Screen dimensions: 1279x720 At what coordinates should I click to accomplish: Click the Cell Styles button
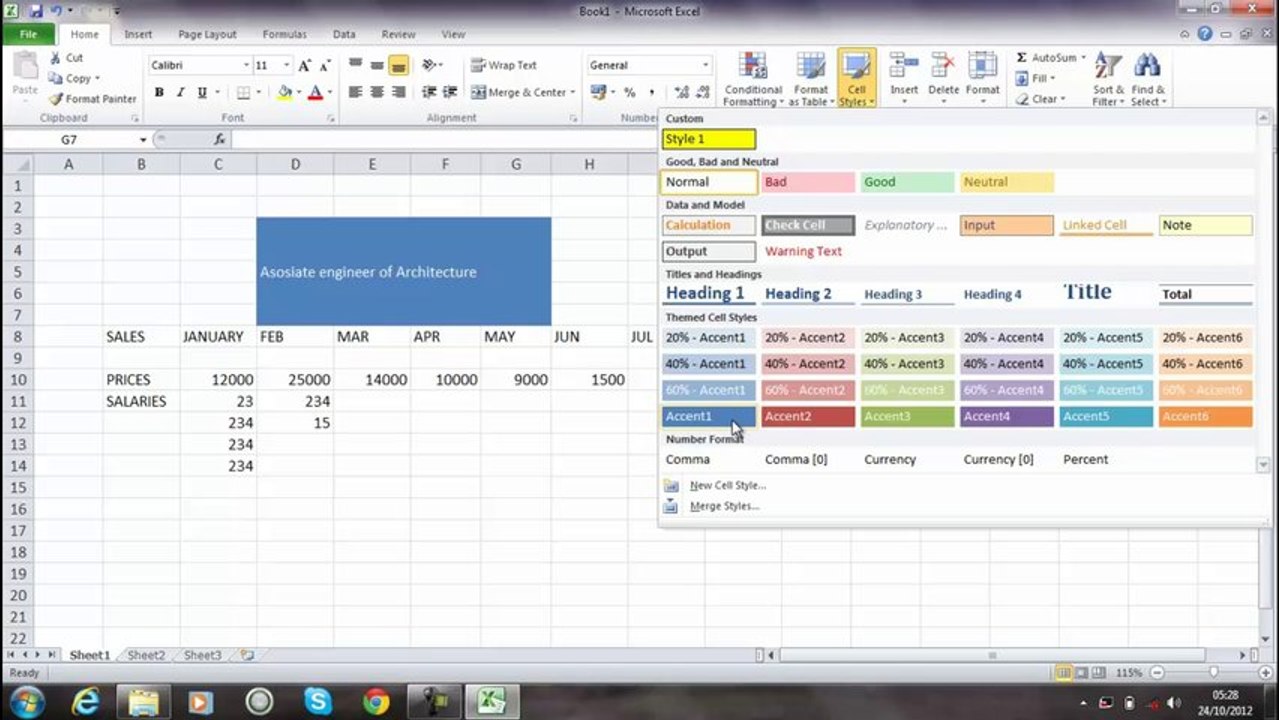click(x=856, y=78)
